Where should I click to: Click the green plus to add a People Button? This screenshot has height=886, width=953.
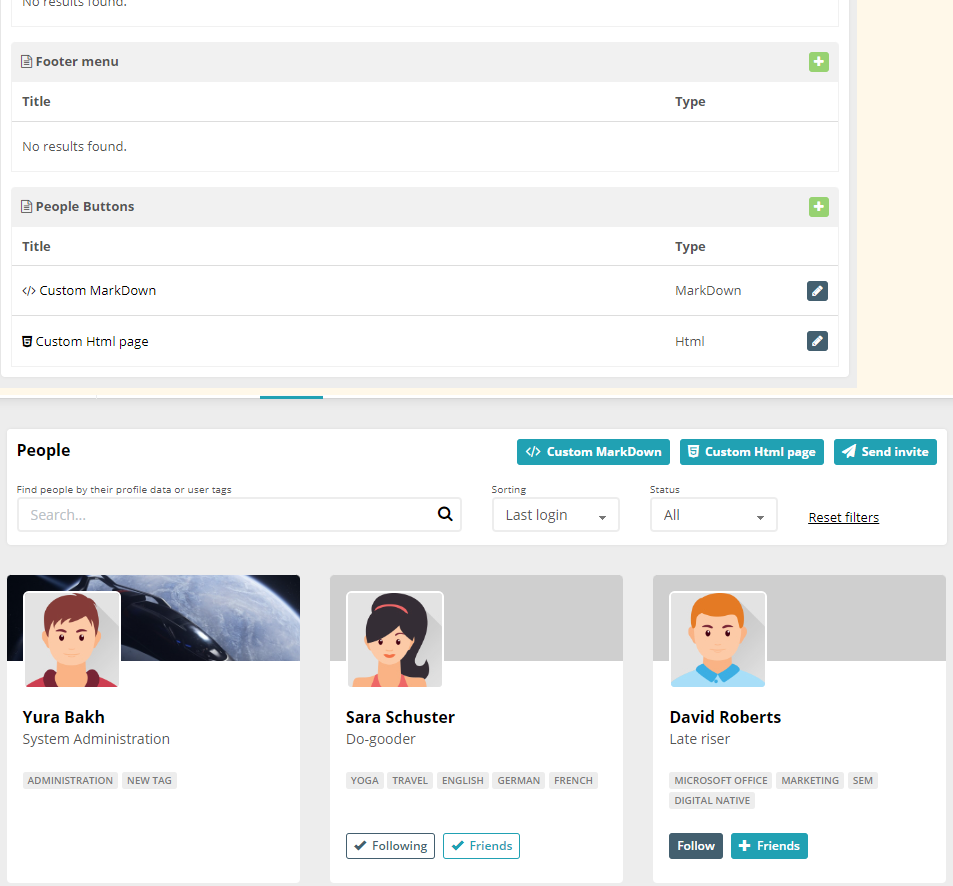[818, 207]
